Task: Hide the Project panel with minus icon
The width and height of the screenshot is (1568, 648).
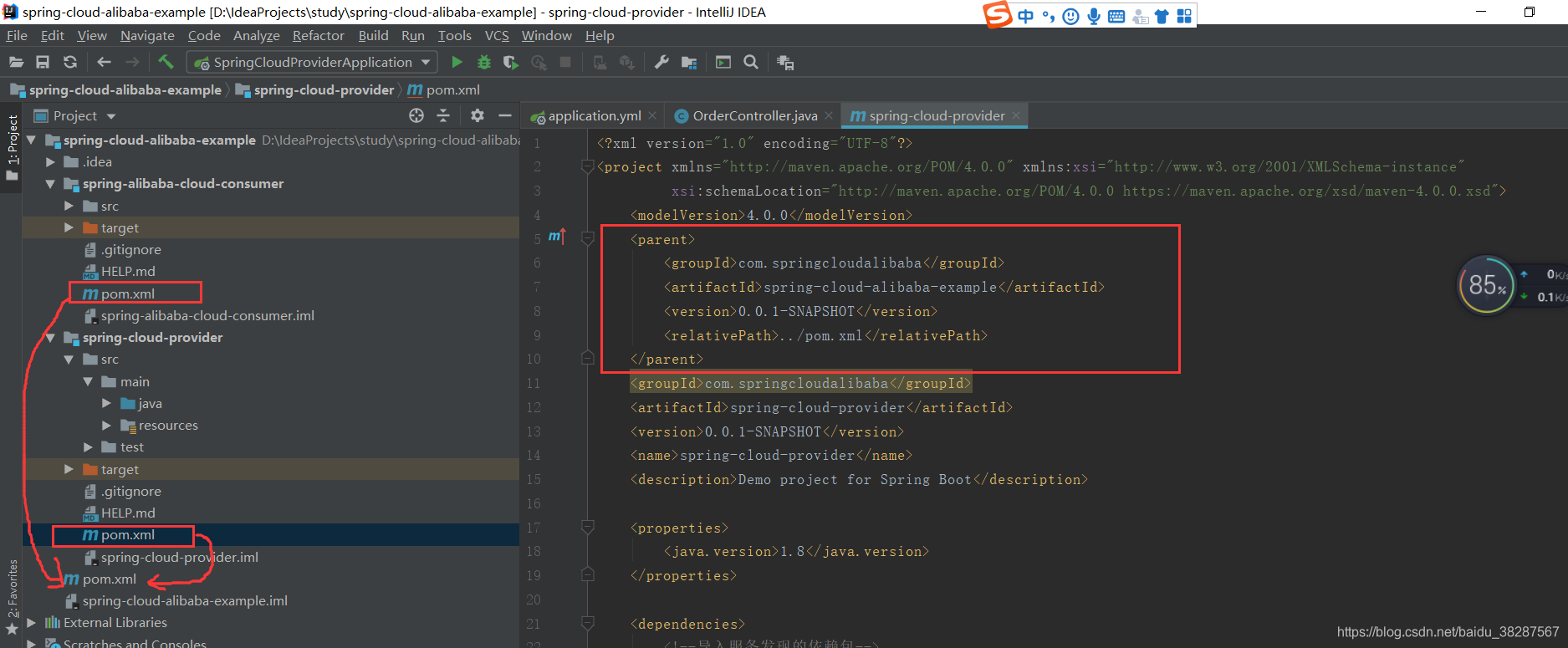Action: click(504, 115)
